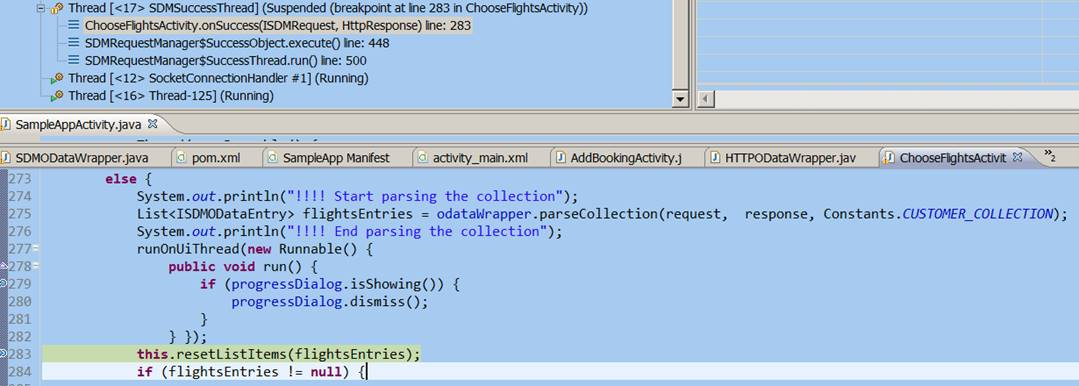Click the Java icon on HTTPODataWrapper.jav tab
The height and width of the screenshot is (386, 1079).
pyautogui.click(x=716, y=158)
